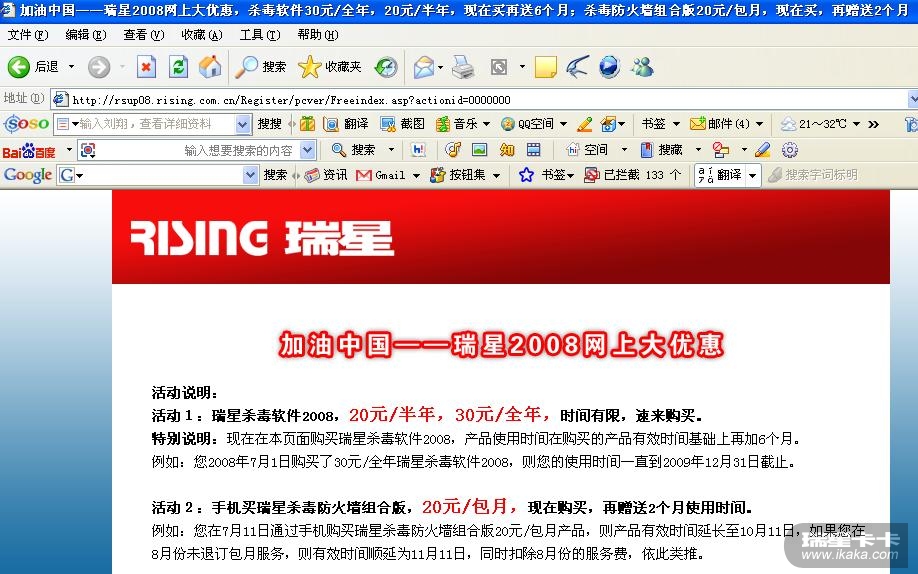Click the Forward arrow icon

pyautogui.click(x=99, y=67)
